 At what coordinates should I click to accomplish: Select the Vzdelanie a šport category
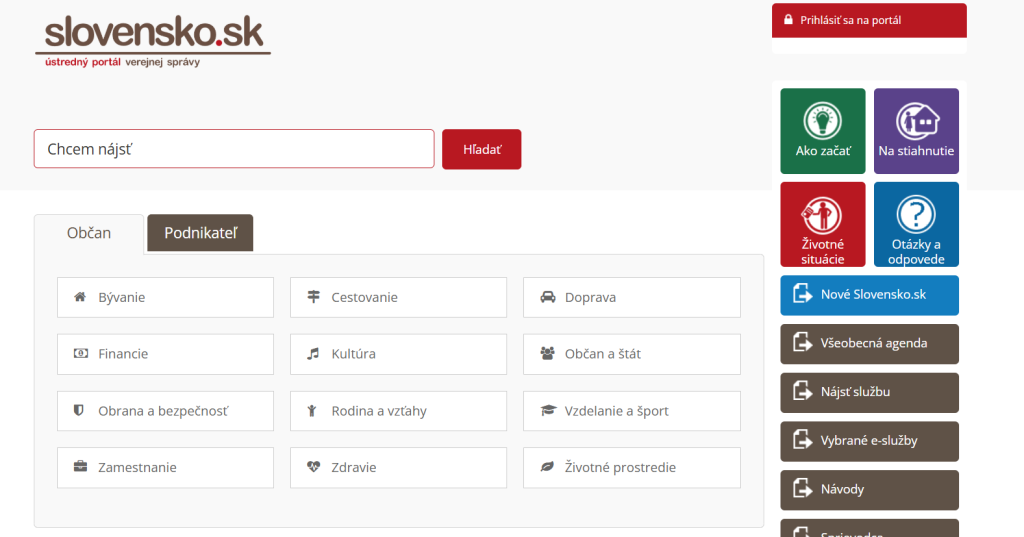pyautogui.click(x=631, y=411)
